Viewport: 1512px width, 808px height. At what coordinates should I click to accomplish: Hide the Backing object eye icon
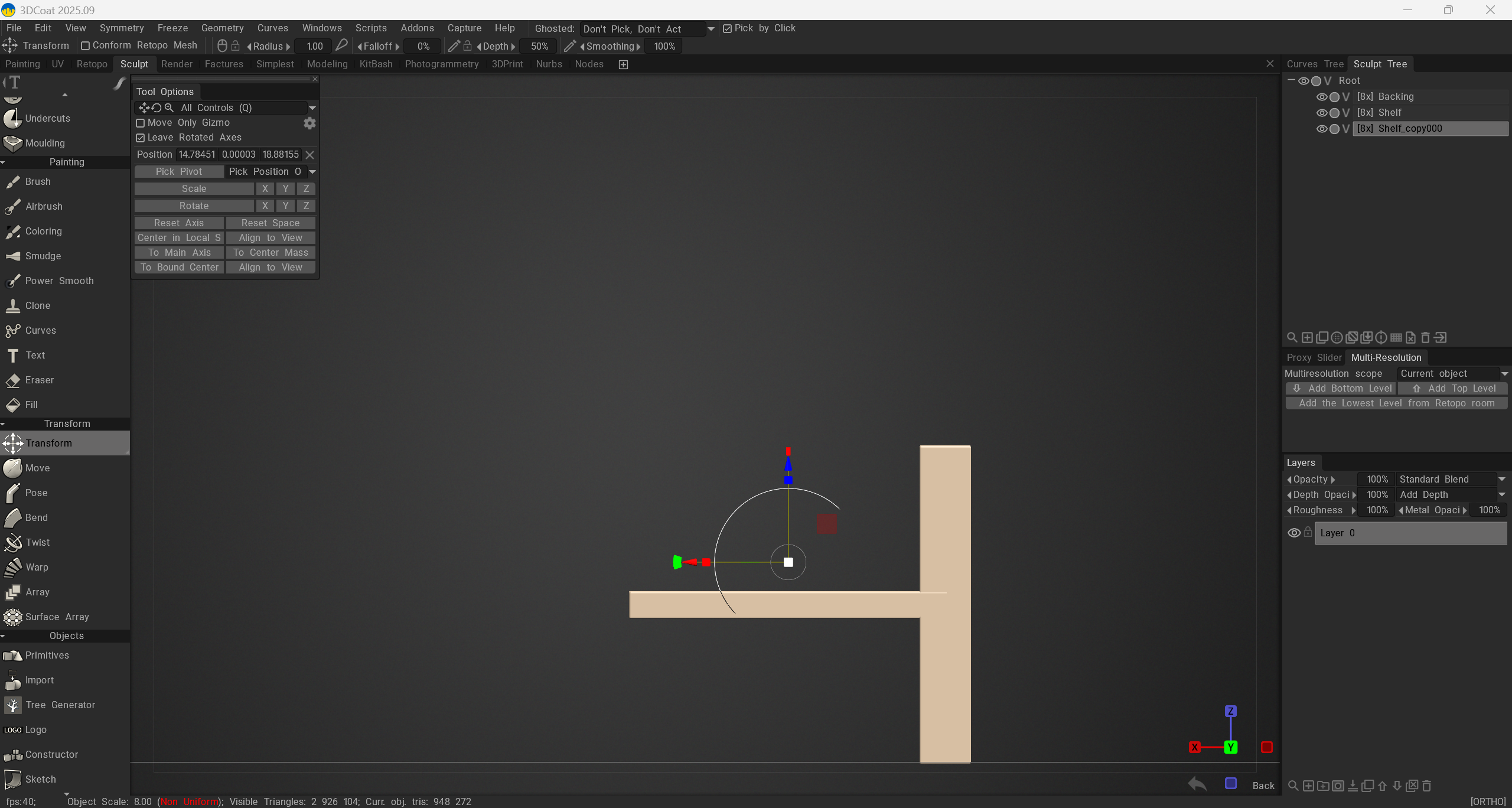coord(1322,97)
